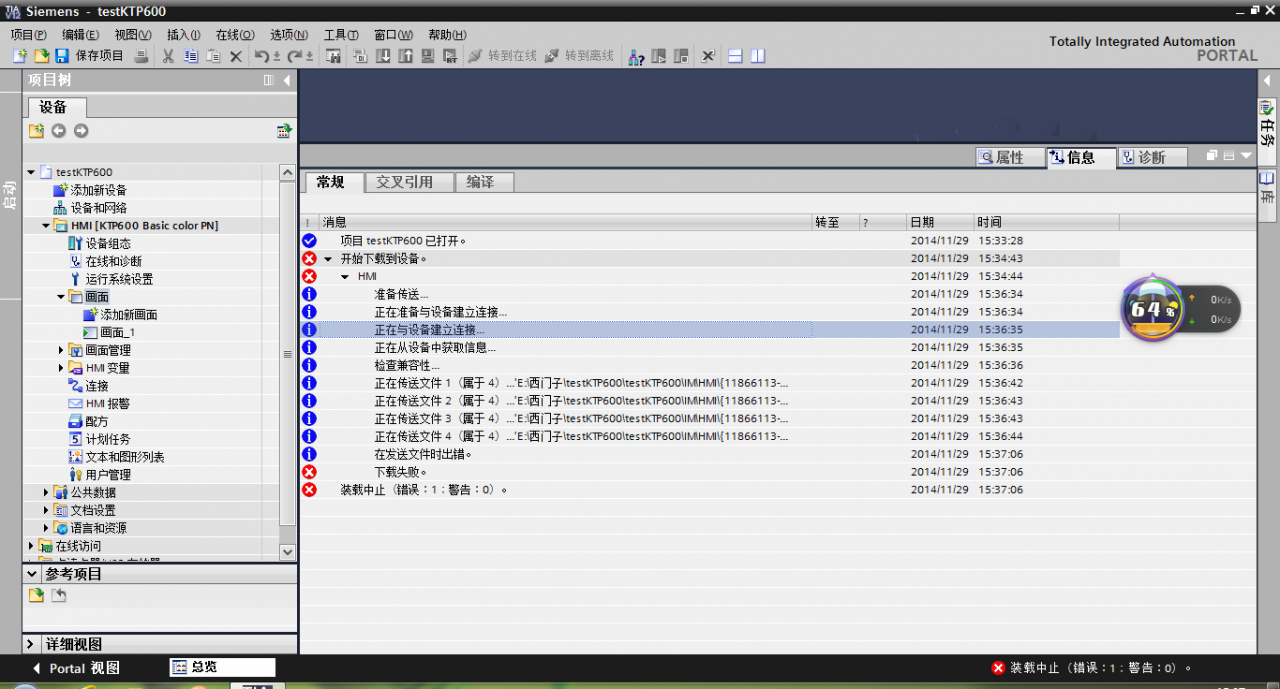The width and height of the screenshot is (1280, 689).
Task: Click the New project toolbar icon
Action: pyautogui.click(x=20, y=56)
